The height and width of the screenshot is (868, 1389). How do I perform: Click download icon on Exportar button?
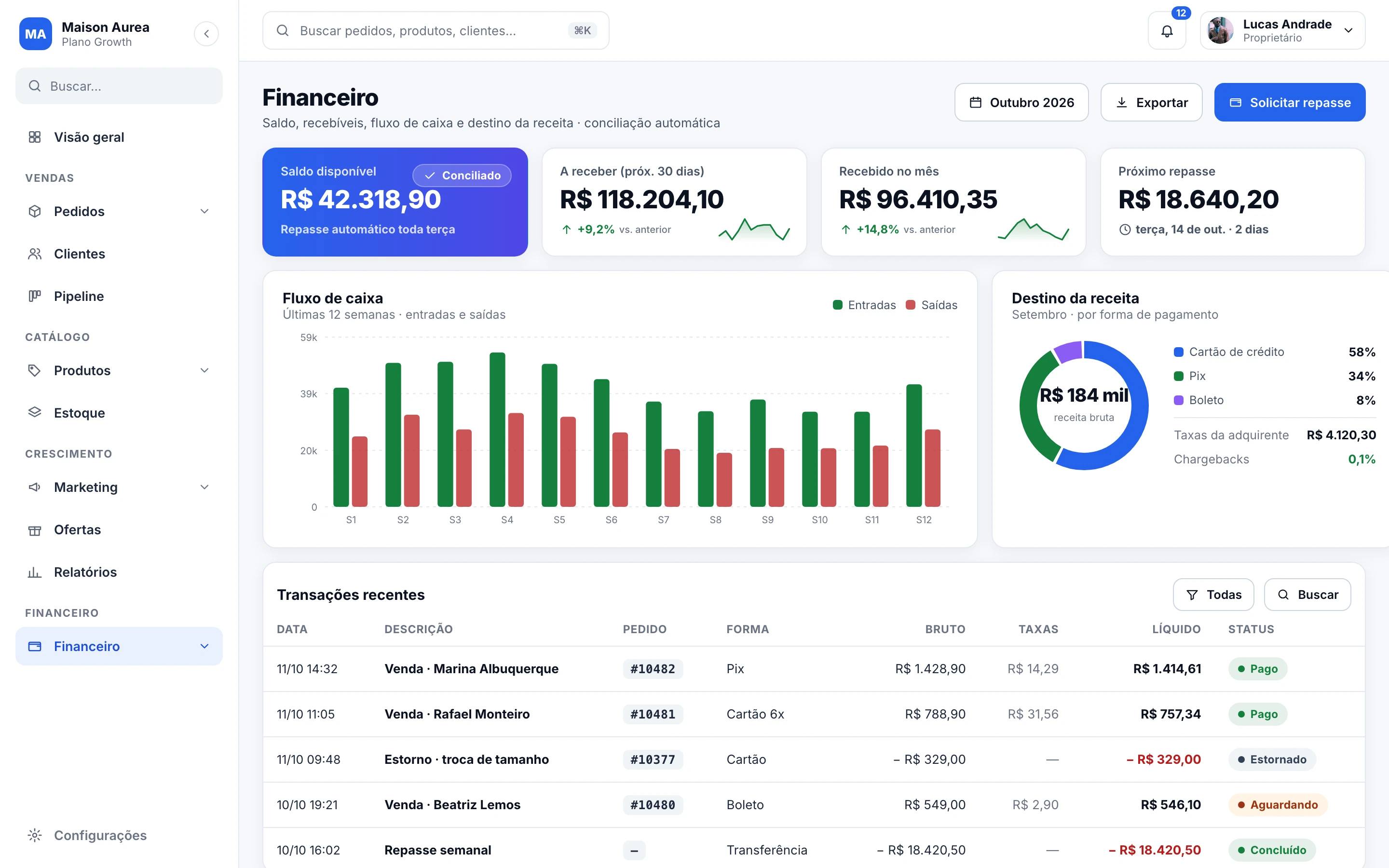tap(1121, 103)
